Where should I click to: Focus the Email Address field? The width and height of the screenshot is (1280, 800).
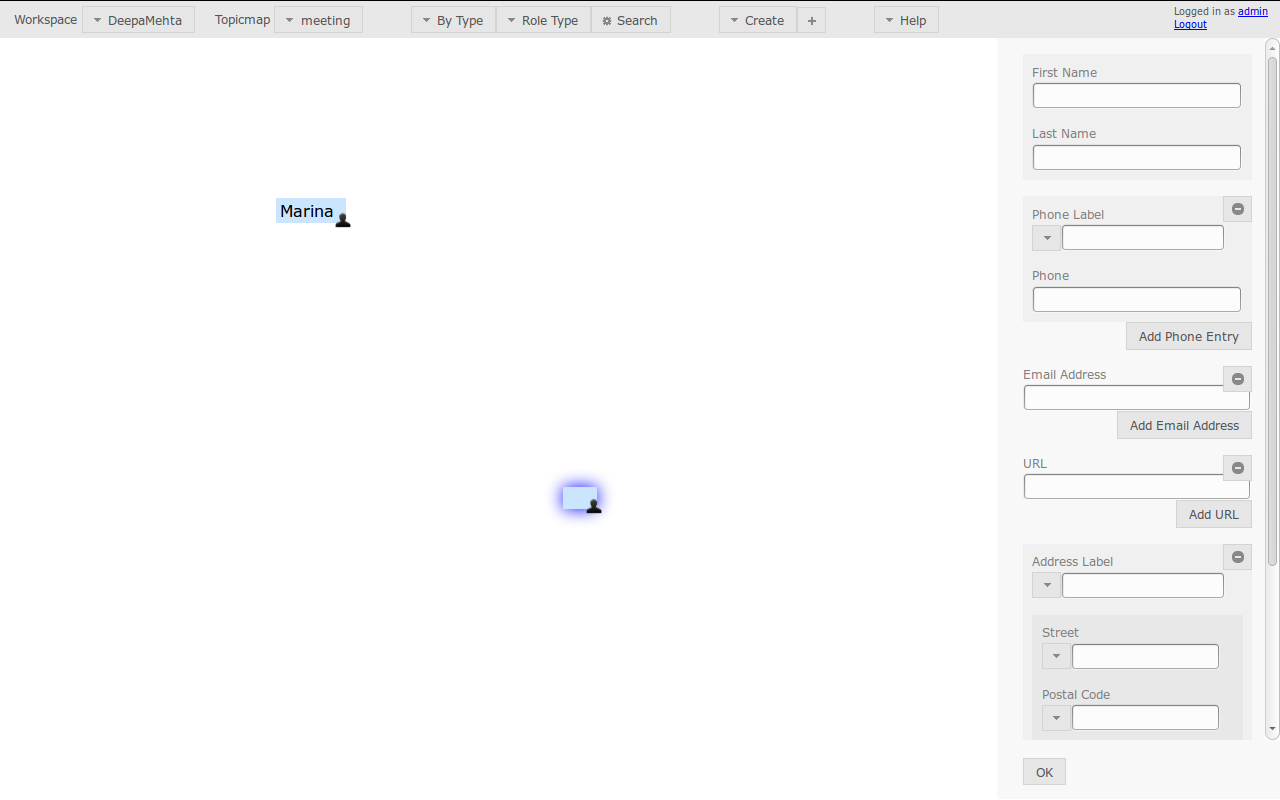[x=1137, y=398]
